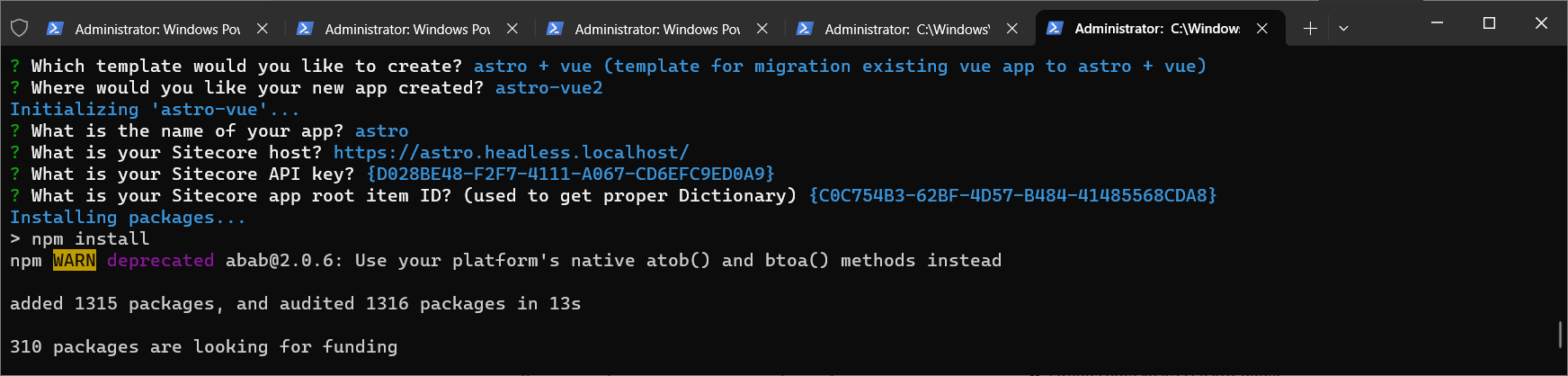Click PowerShell icon on first tab
This screenshot has width=1568, height=376.
[x=55, y=29]
